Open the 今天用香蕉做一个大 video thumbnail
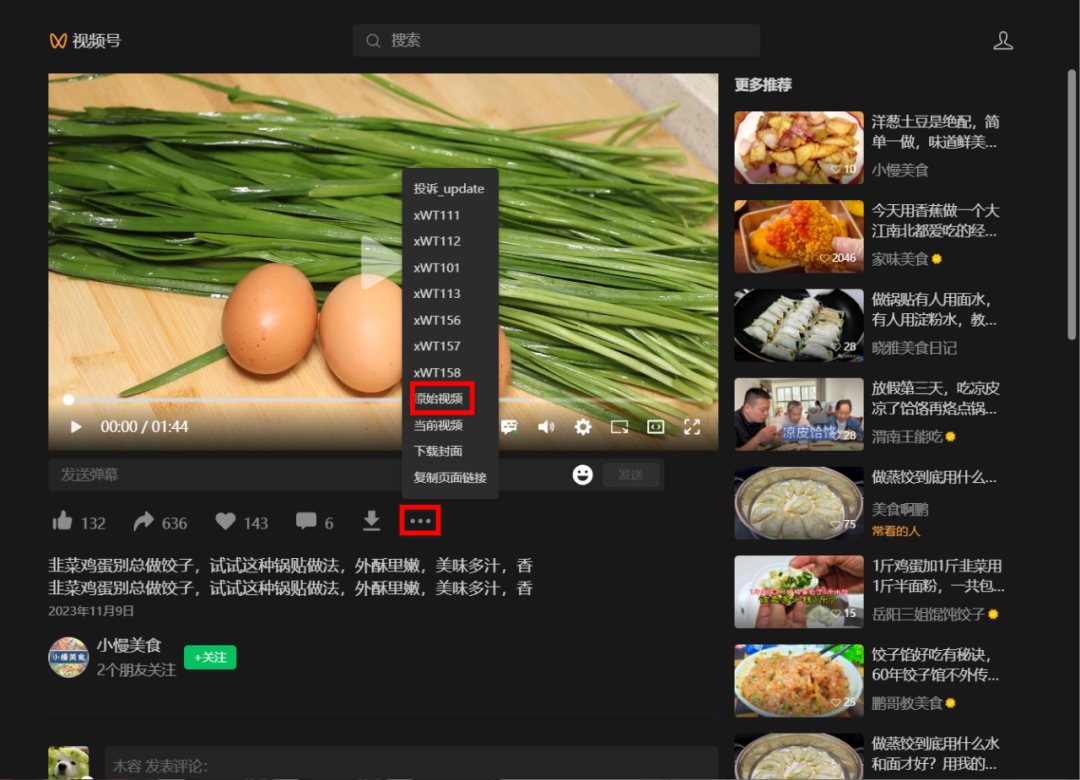The height and width of the screenshot is (780, 1080). click(x=798, y=236)
